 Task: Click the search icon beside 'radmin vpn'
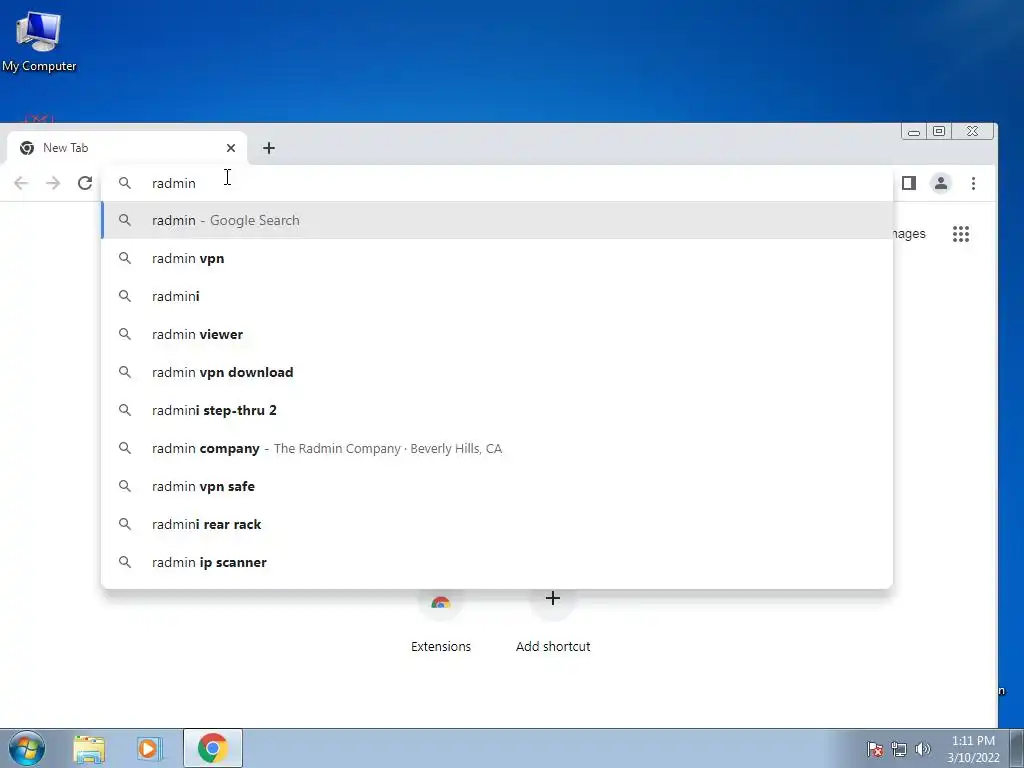(125, 259)
